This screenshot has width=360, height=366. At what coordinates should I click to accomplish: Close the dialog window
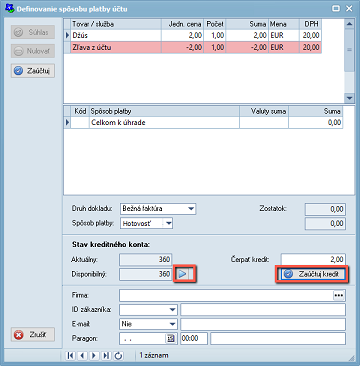pos(349,9)
